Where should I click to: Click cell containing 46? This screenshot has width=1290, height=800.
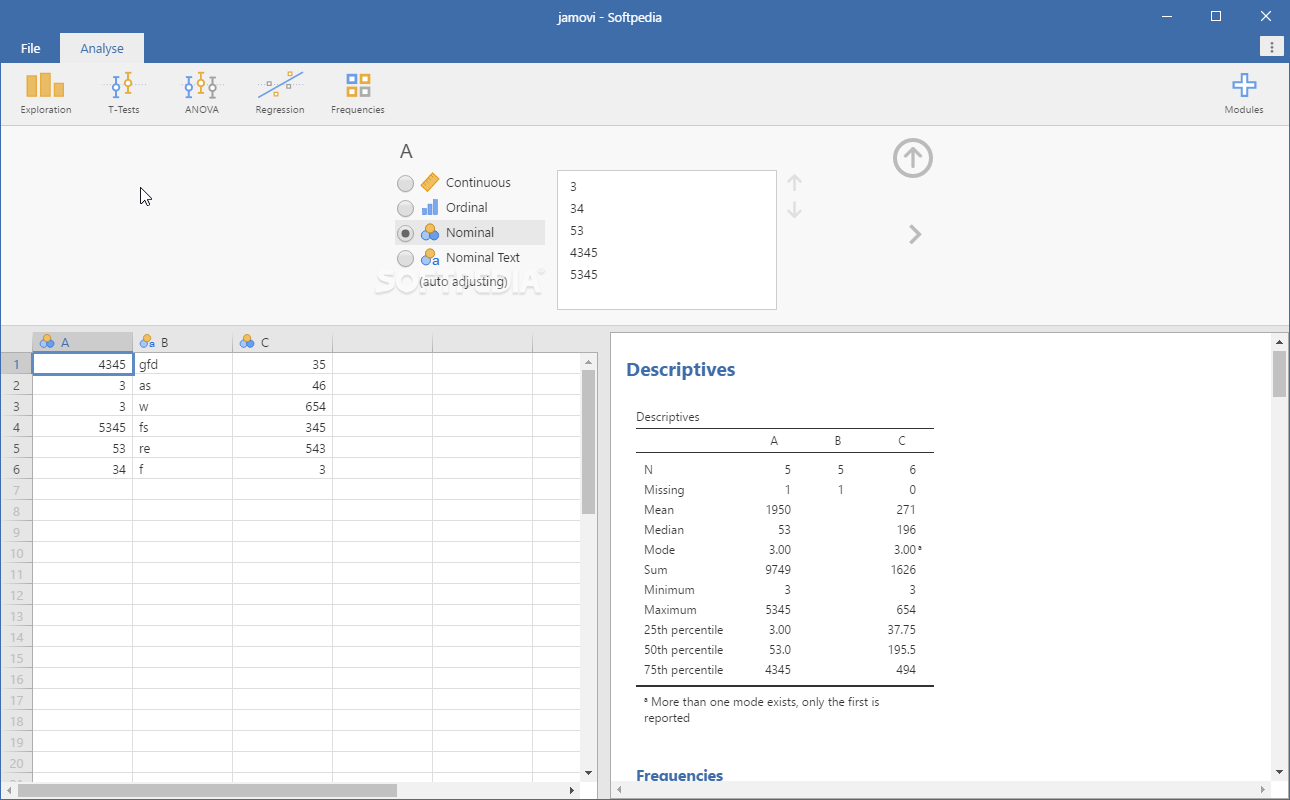[x=282, y=385]
